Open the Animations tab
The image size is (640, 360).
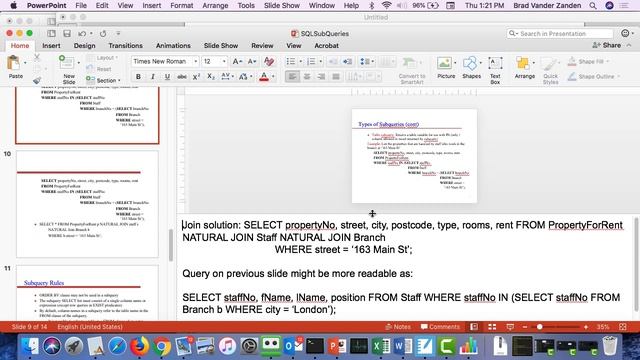click(173, 46)
